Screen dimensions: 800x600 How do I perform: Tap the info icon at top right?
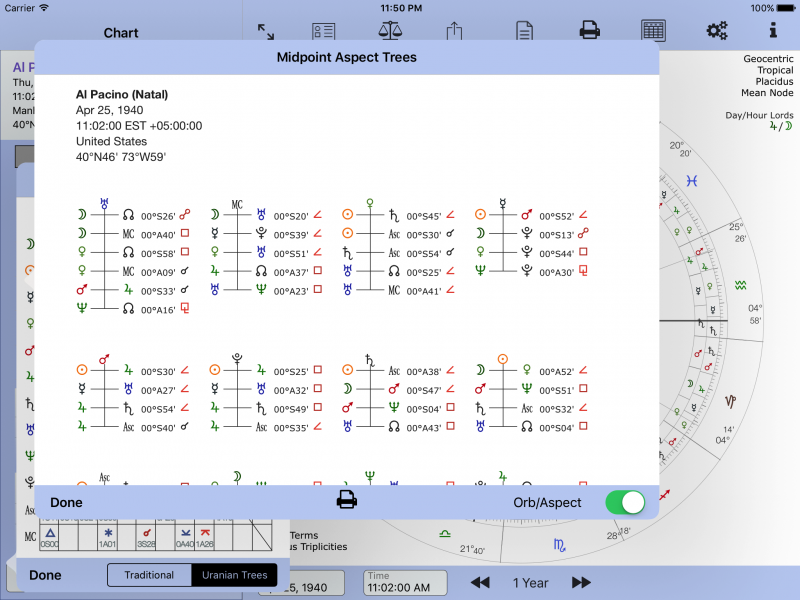[777, 30]
